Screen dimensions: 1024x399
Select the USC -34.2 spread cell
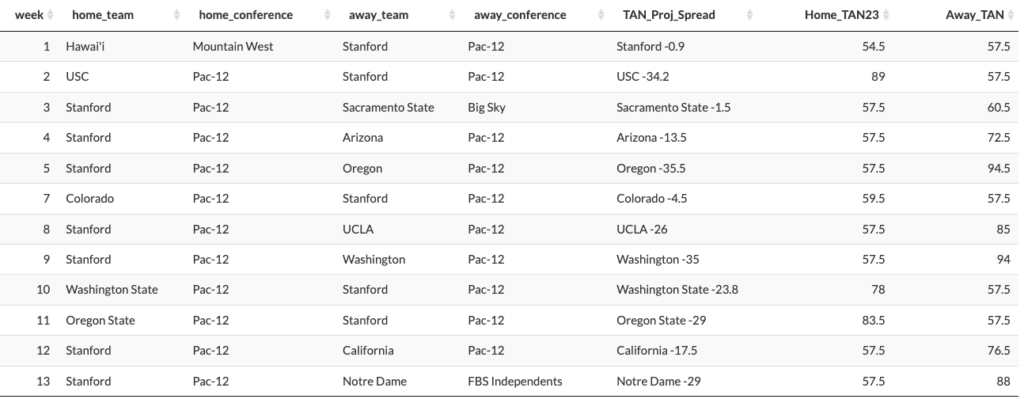click(x=643, y=76)
